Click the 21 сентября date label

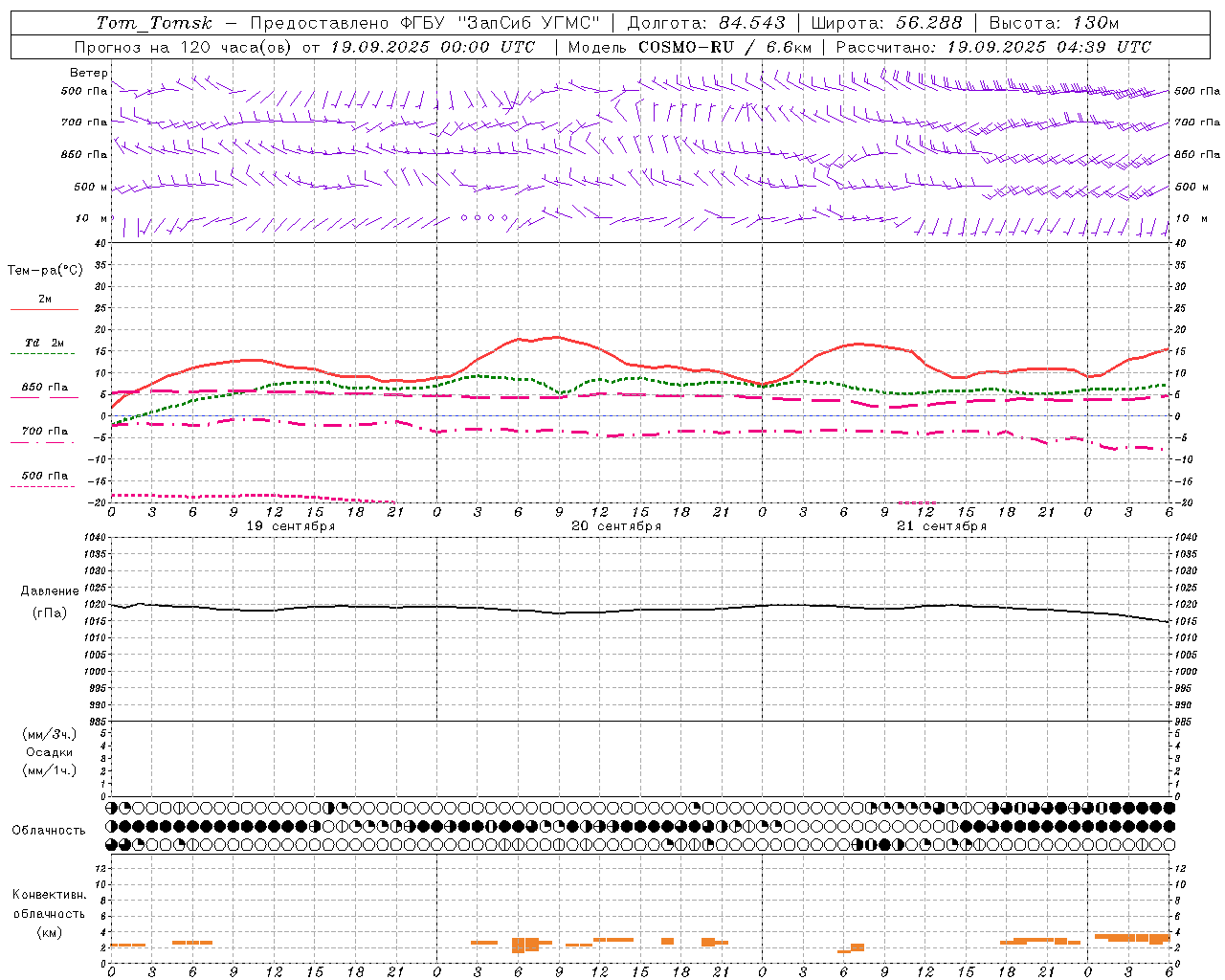tap(942, 526)
